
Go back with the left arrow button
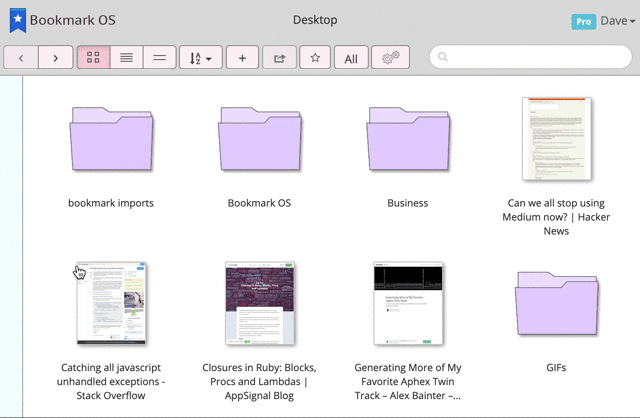click(x=21, y=57)
